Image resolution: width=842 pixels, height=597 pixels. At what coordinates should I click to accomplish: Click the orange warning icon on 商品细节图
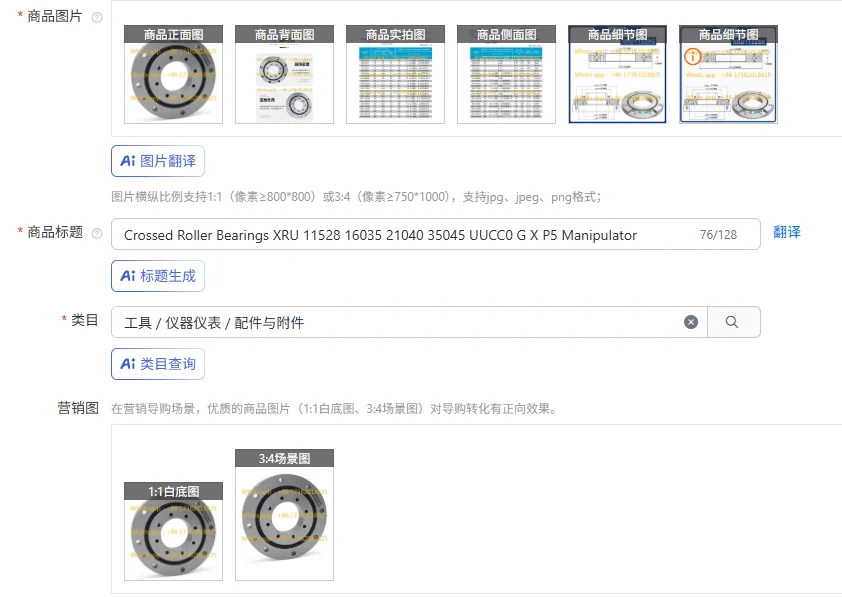point(693,55)
